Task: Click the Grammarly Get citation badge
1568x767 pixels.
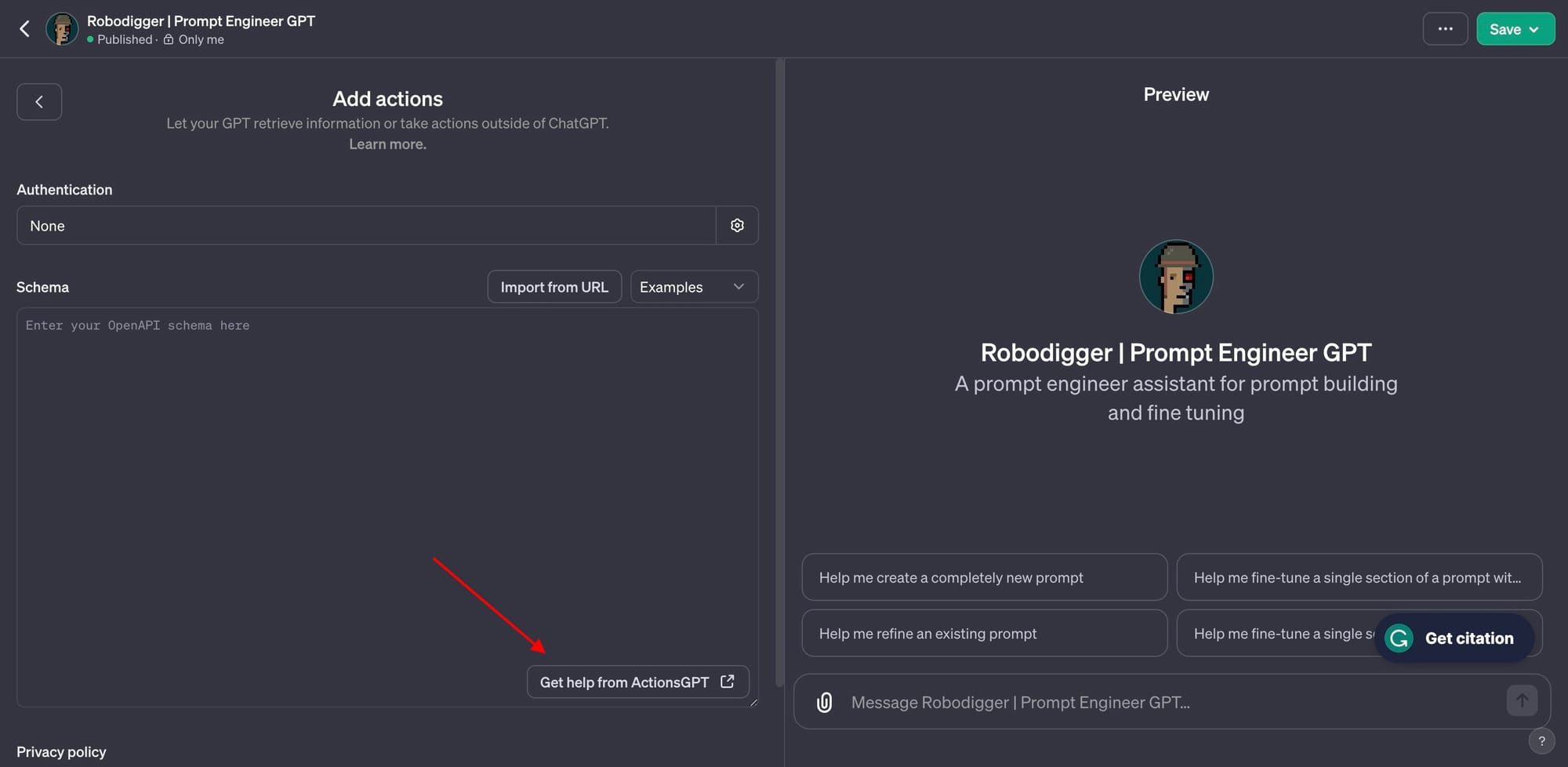Action: pos(1454,638)
